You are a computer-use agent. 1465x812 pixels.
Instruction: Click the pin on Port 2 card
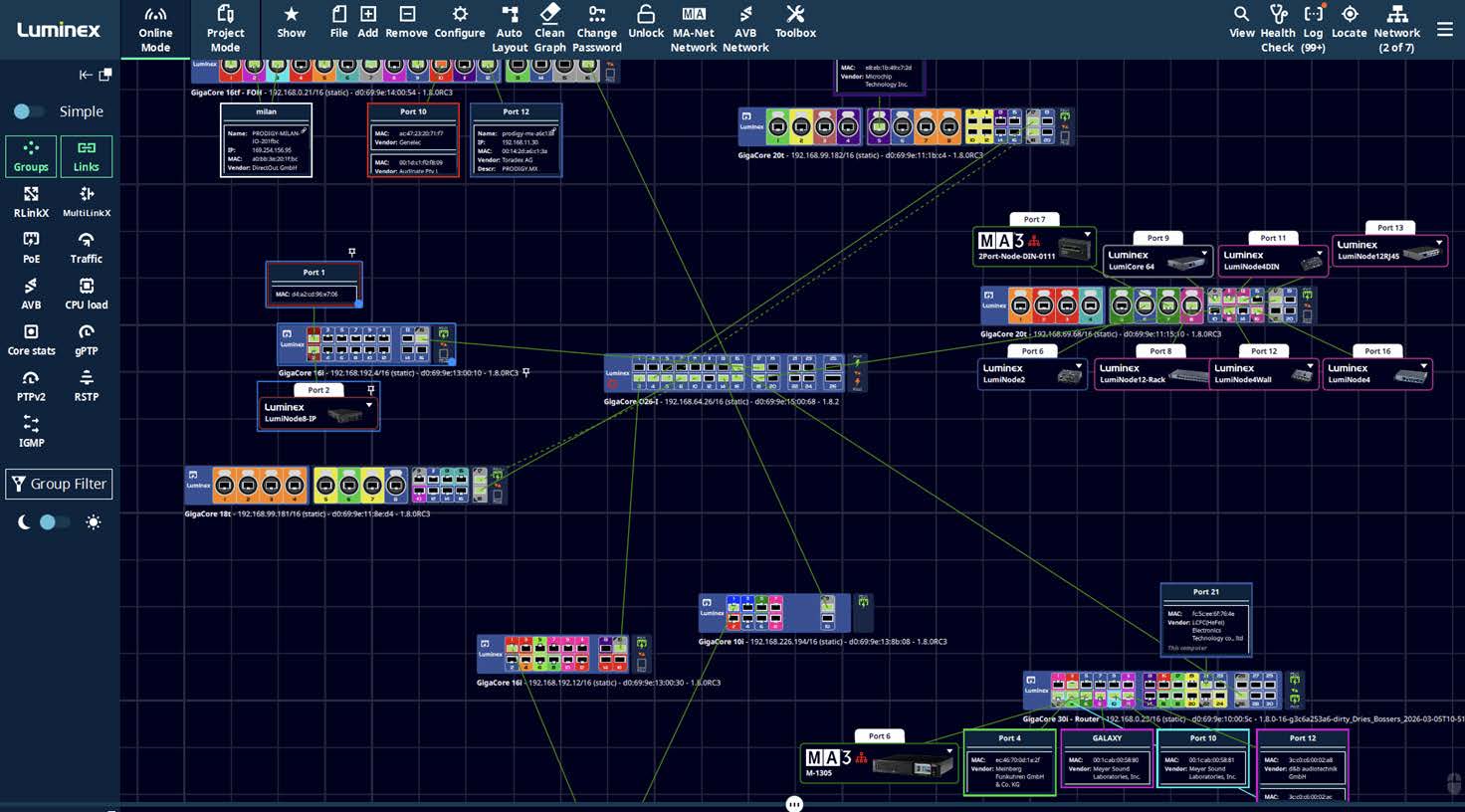click(x=370, y=390)
